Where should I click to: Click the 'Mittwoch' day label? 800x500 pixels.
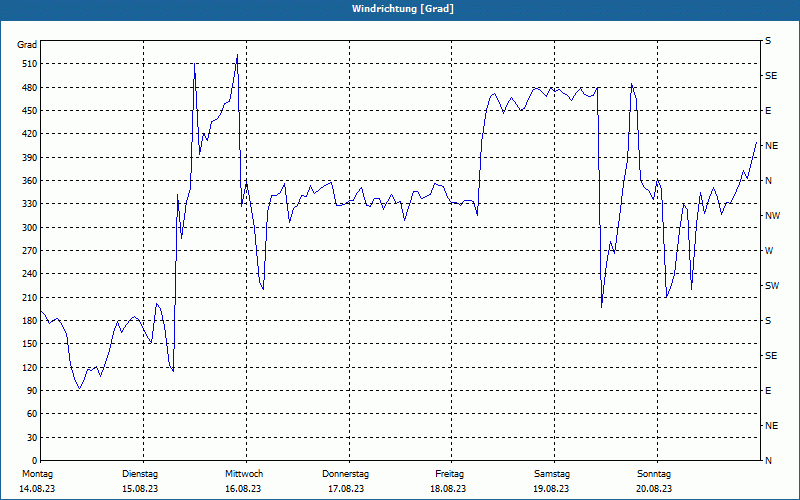[x=244, y=474]
